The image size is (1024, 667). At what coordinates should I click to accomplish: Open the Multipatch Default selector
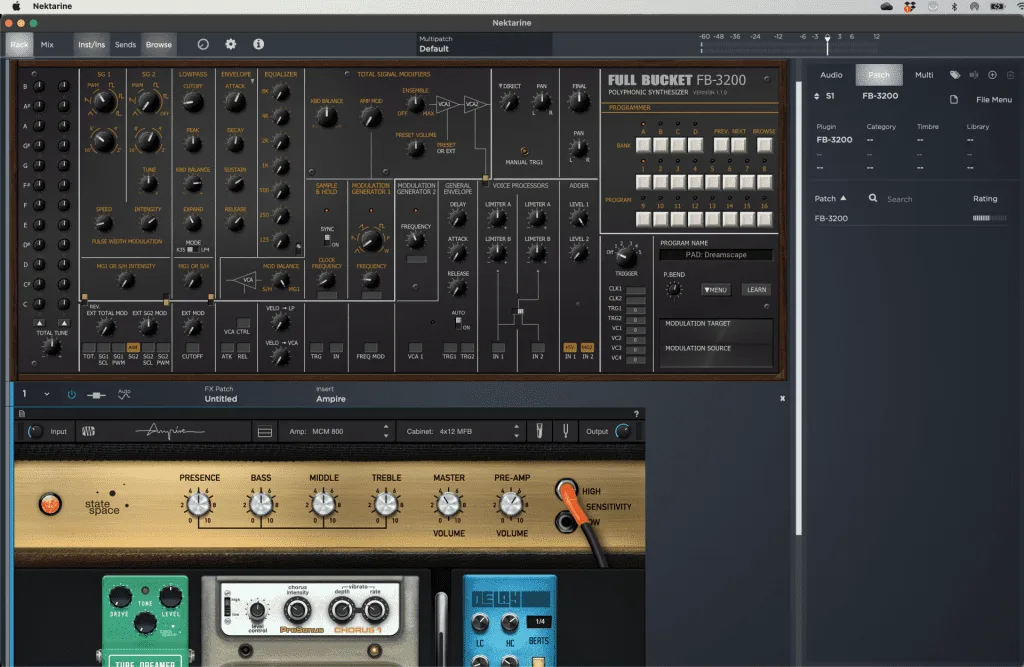(484, 44)
